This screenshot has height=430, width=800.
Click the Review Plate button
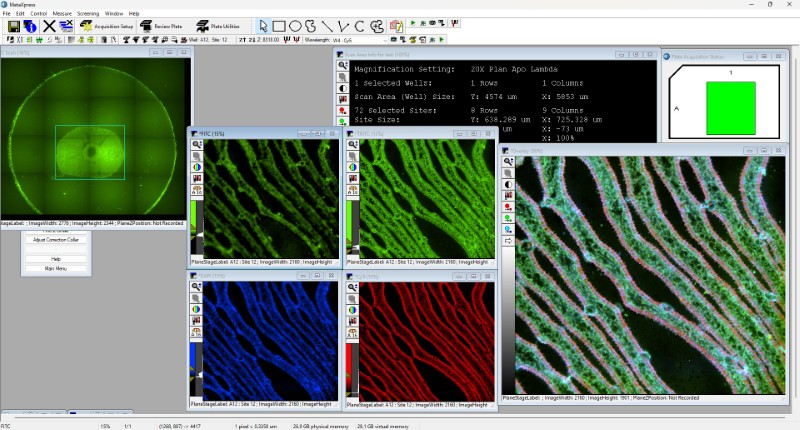click(x=160, y=26)
